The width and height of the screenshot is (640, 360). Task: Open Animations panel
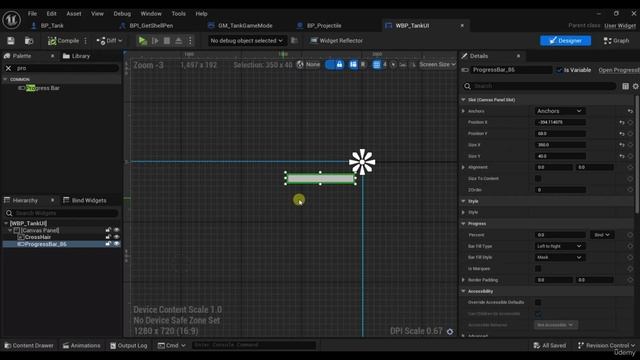coord(82,346)
